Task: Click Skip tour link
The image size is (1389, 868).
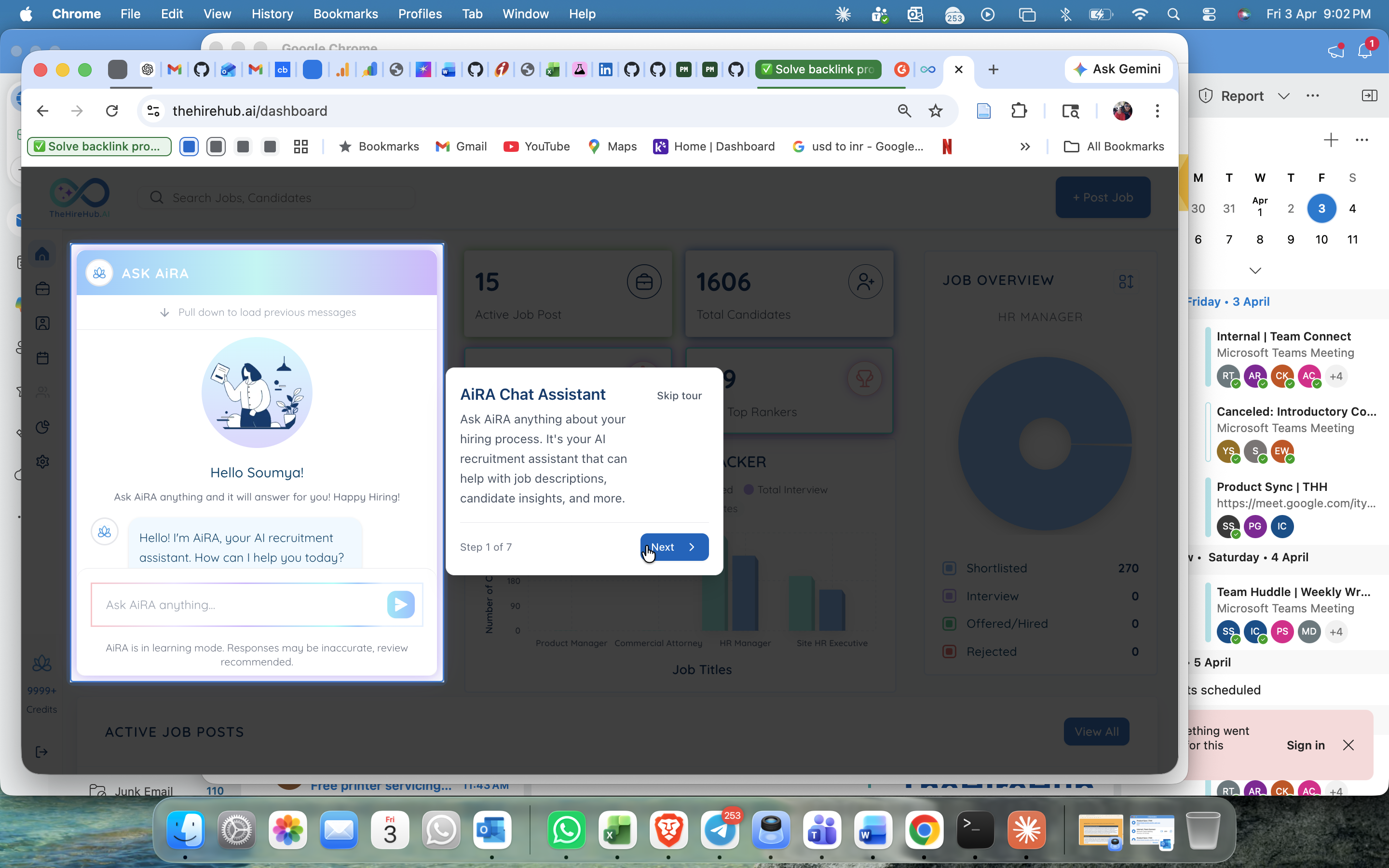Action: (679, 395)
